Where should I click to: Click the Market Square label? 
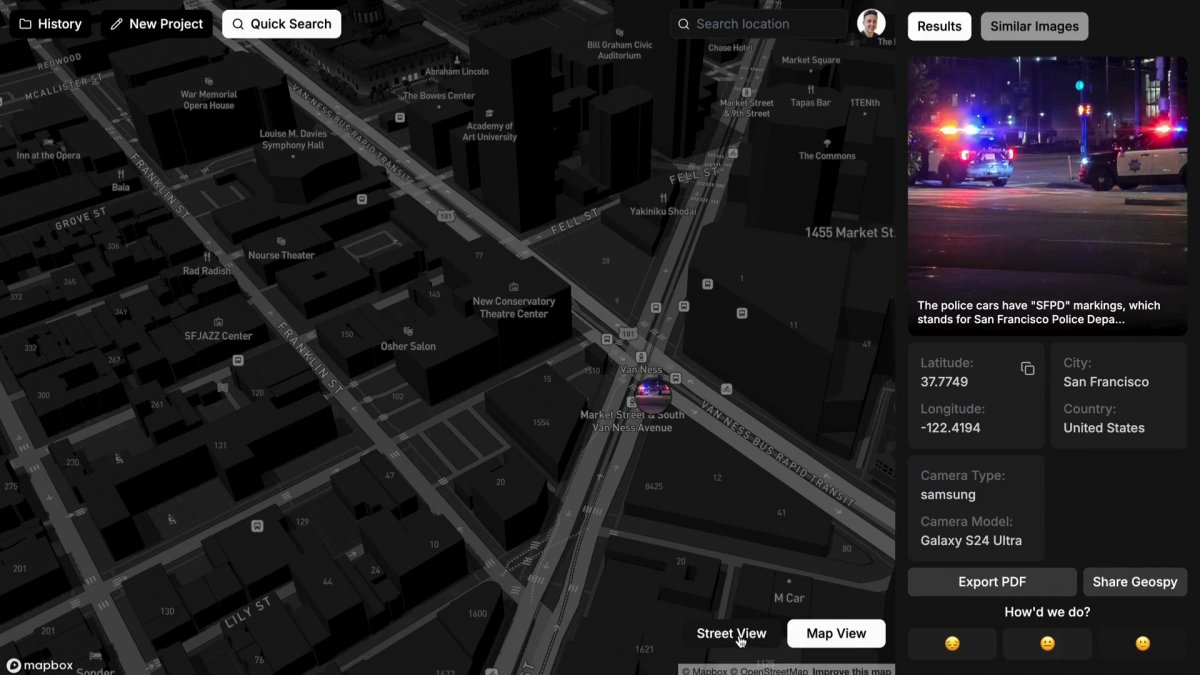(811, 60)
